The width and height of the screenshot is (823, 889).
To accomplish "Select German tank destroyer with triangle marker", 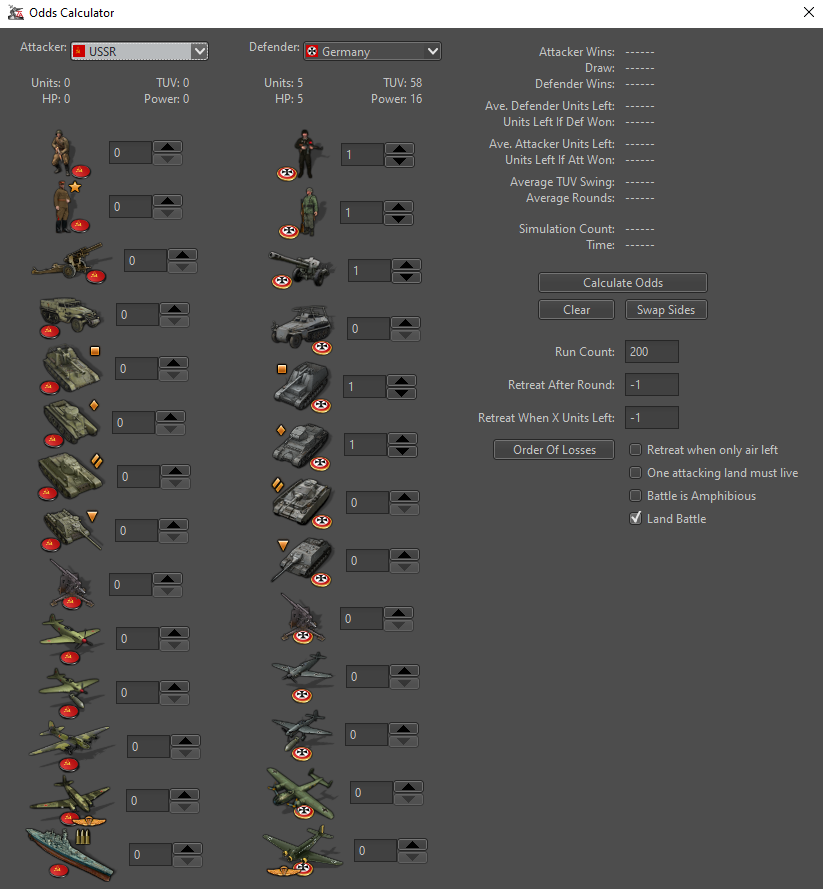I will (302, 561).
